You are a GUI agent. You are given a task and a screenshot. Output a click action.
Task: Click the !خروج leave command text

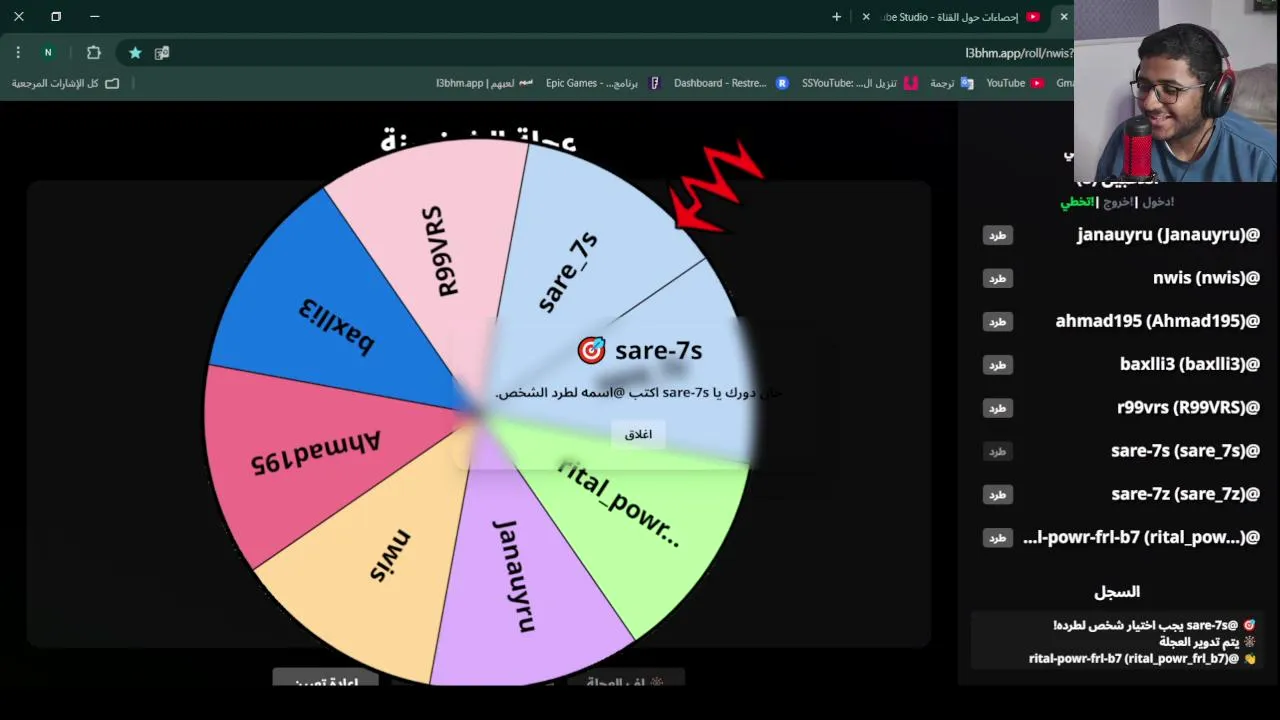click(x=1119, y=202)
